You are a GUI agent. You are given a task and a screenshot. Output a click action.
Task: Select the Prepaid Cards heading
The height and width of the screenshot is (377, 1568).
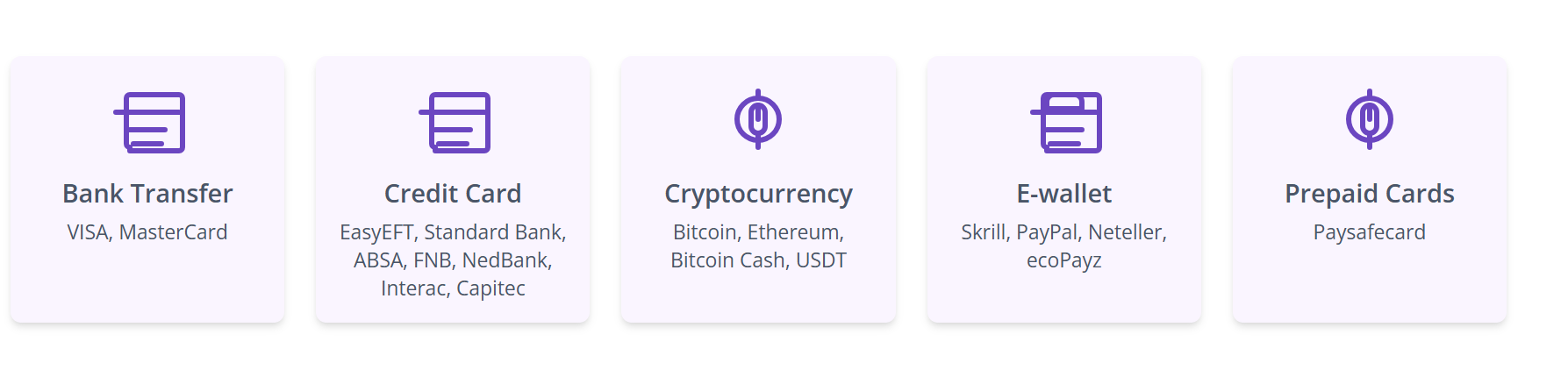tap(1370, 194)
